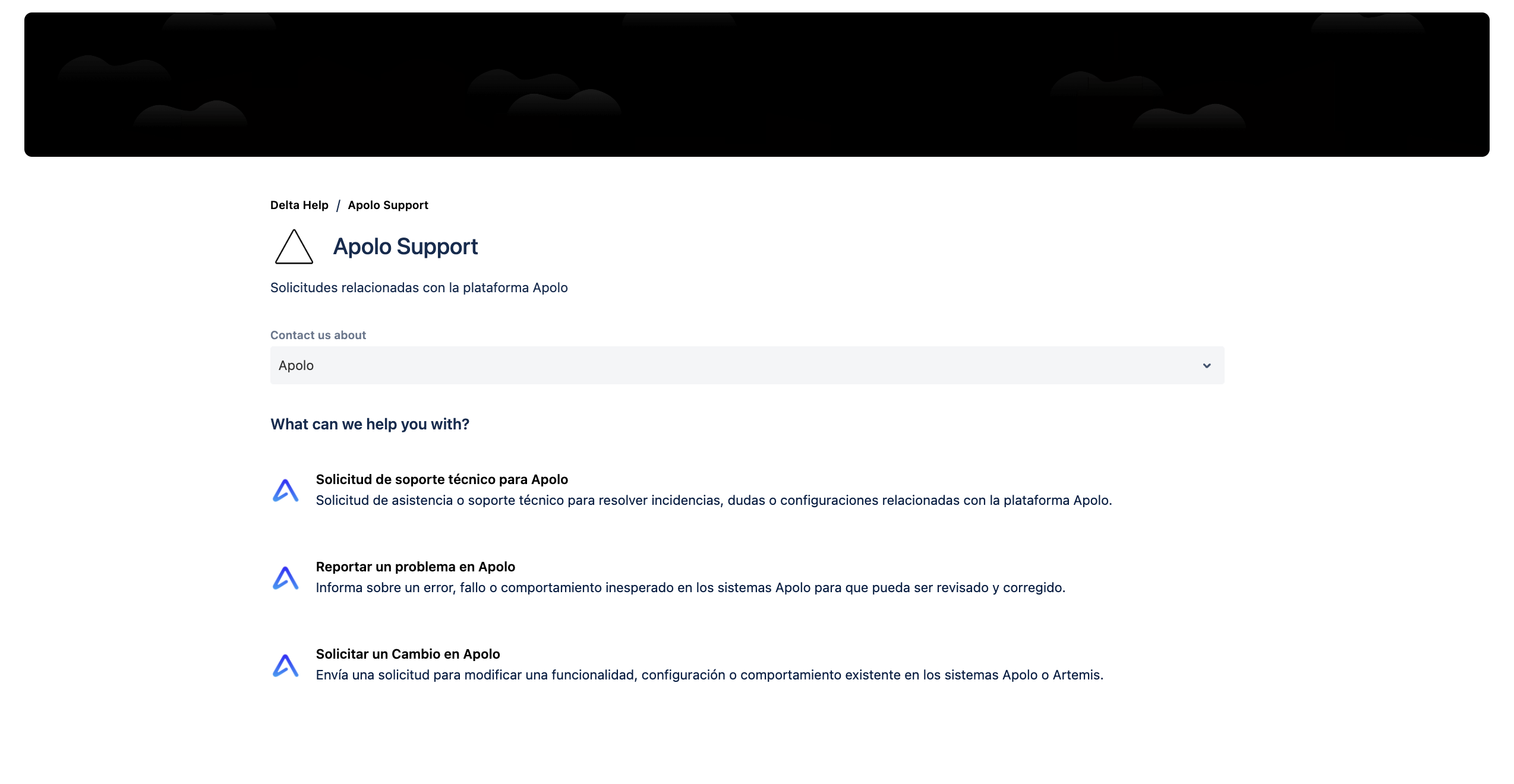Click the 'What can we help you with?' heading
The width and height of the screenshot is (1514, 784).
point(370,424)
